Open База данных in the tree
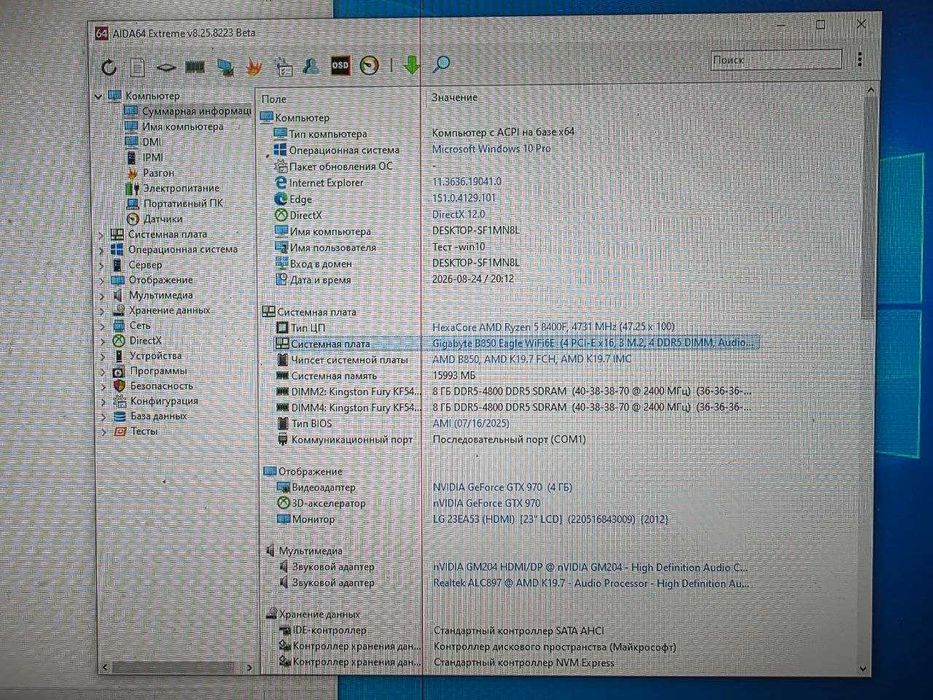This screenshot has height=700, width=933. pos(158,416)
